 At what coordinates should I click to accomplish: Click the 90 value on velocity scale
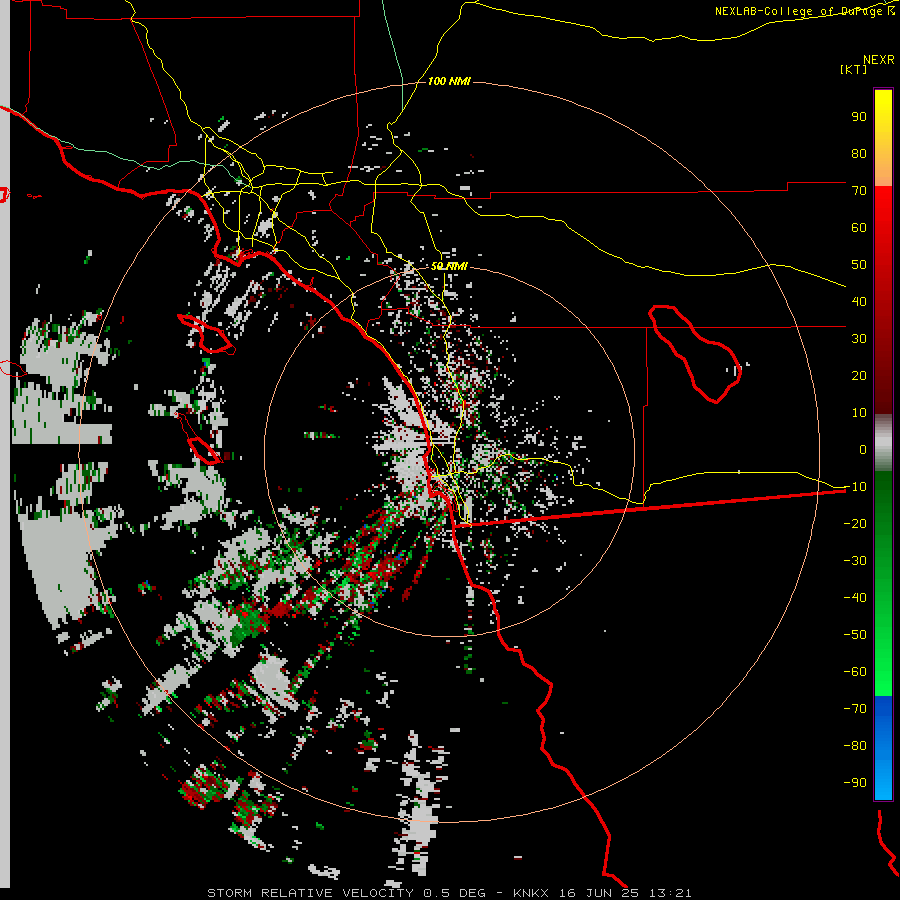pyautogui.click(x=859, y=117)
